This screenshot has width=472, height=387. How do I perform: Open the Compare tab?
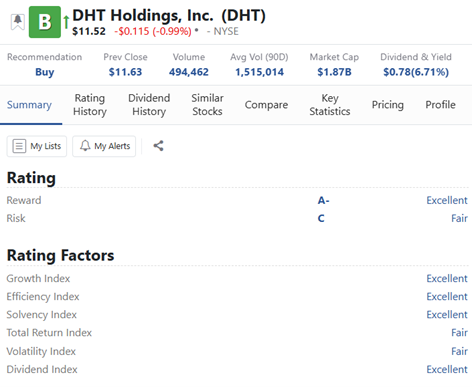pyautogui.click(x=266, y=105)
